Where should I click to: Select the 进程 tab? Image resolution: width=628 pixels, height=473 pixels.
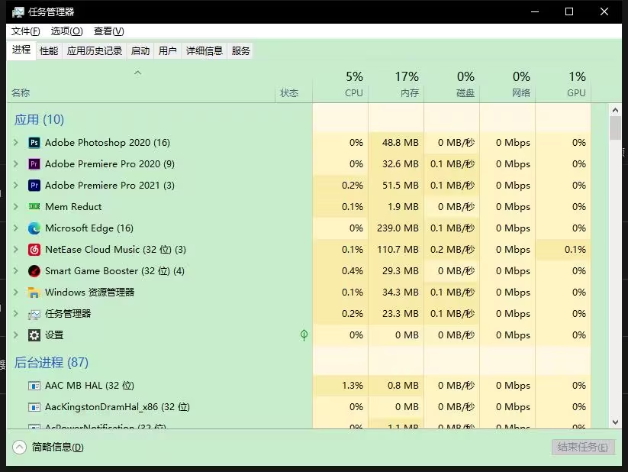tap(21, 50)
